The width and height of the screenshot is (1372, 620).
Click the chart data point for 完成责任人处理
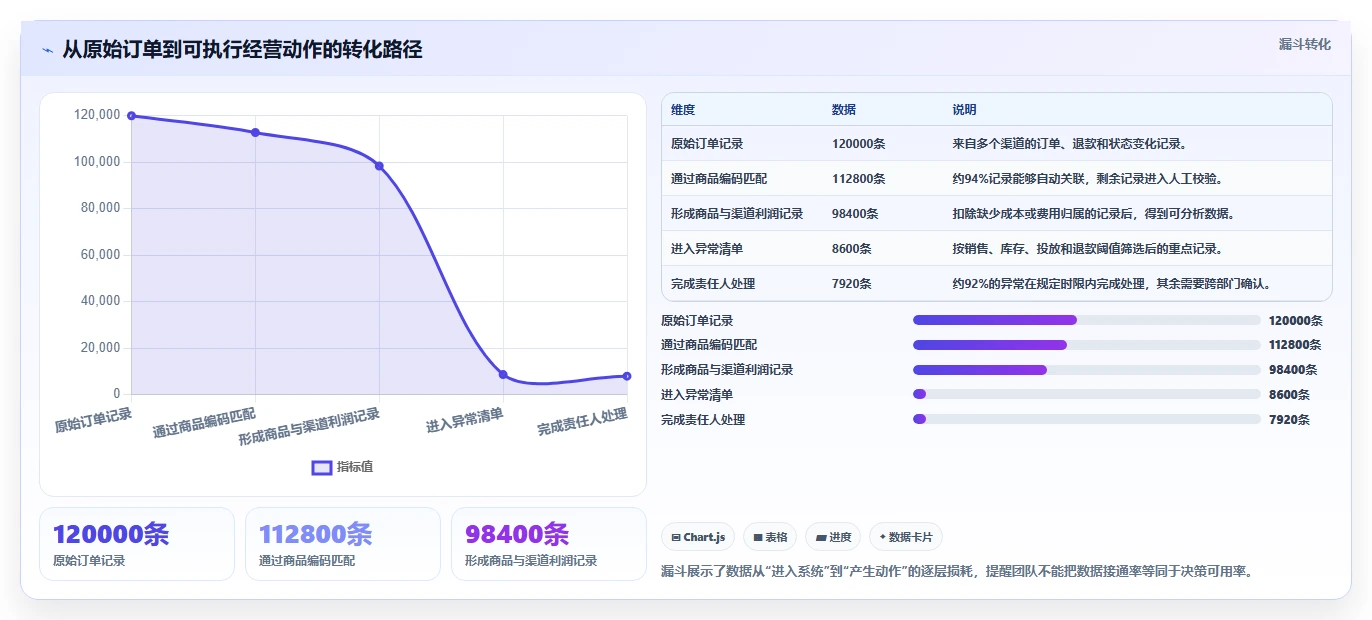627,376
